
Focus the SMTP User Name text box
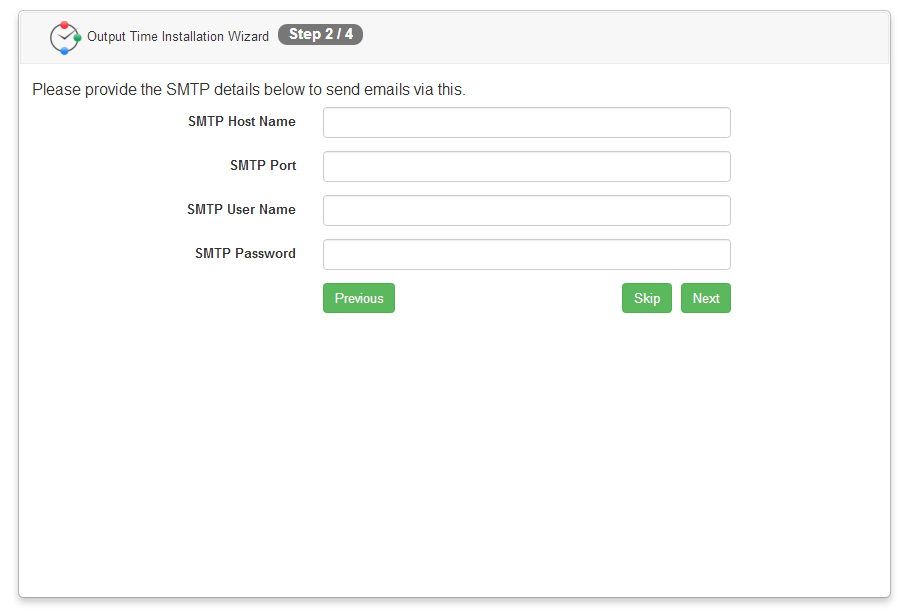526,211
